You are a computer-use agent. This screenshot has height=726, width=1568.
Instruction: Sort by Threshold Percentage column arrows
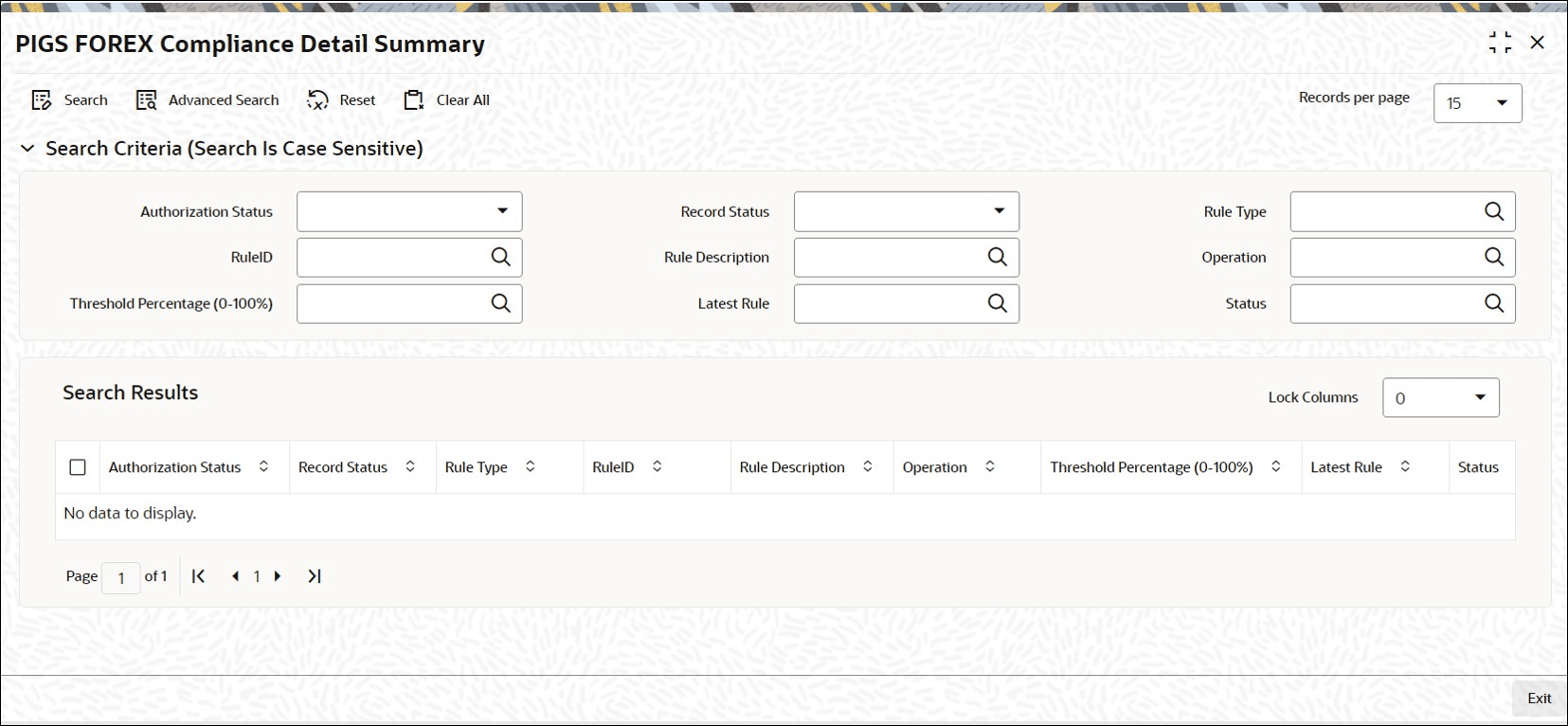pos(1276,466)
